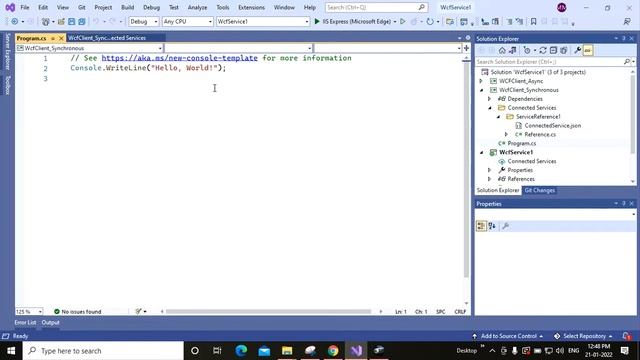Open the Output tab

[51, 322]
